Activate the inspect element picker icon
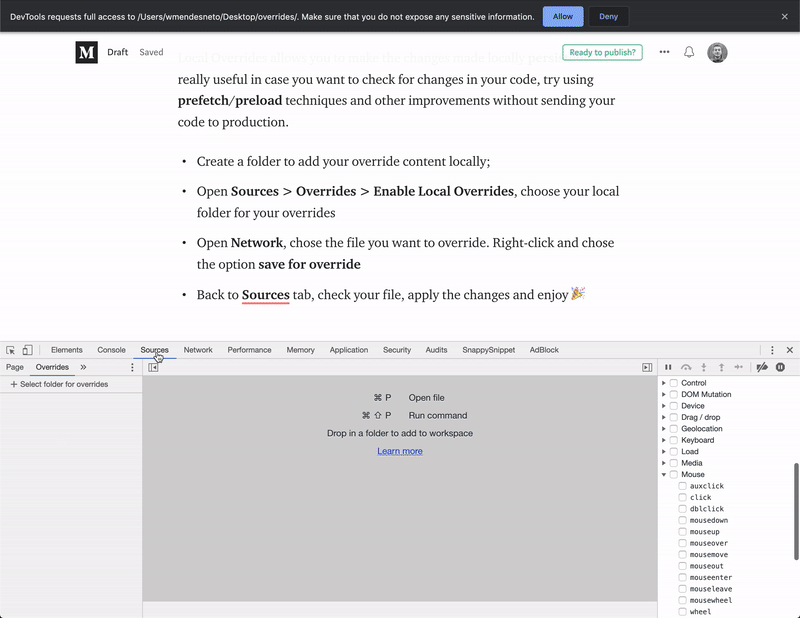 (10, 350)
